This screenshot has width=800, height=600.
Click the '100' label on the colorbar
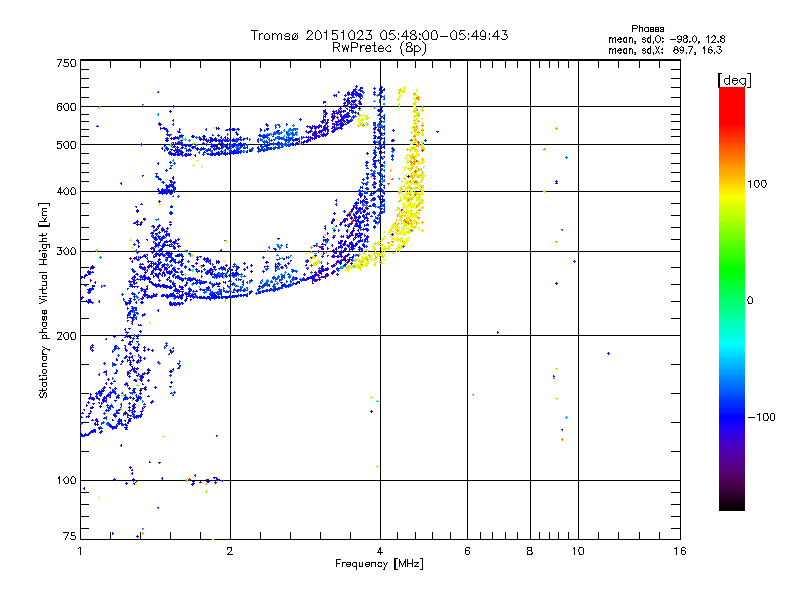tap(757, 184)
